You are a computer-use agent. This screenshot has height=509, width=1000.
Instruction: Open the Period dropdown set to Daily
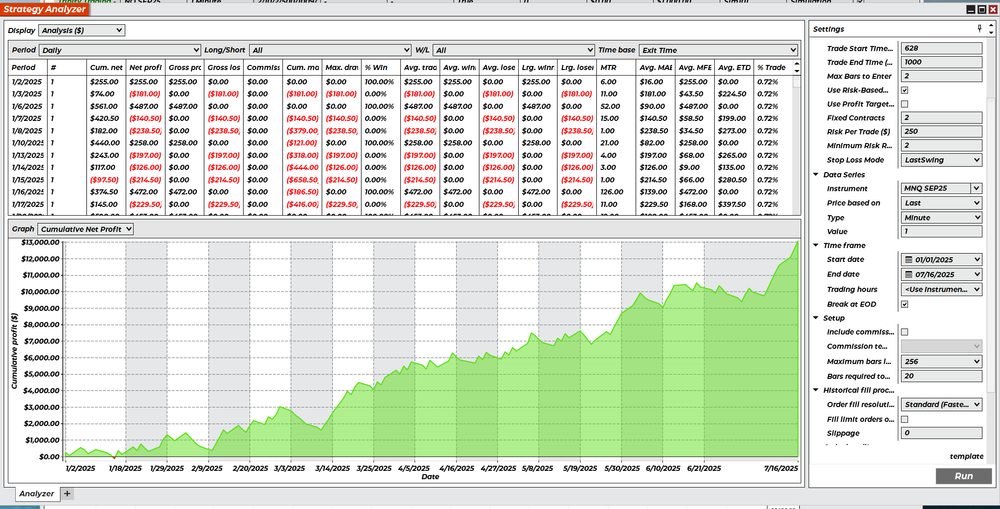120,50
